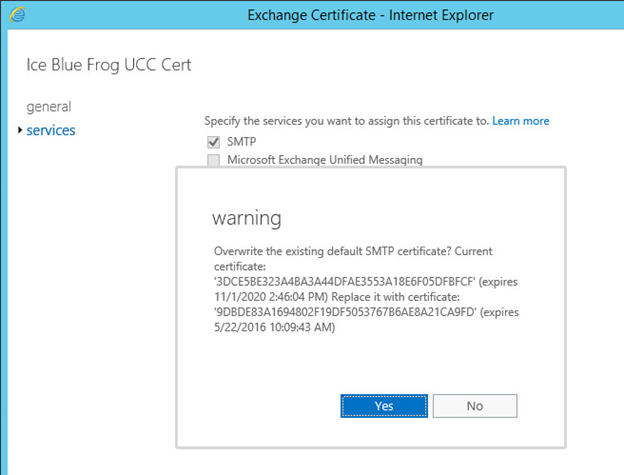The height and width of the screenshot is (475, 624).
Task: Click the current certificate thumbprint starting 3DCE5BE
Action: tap(345, 282)
